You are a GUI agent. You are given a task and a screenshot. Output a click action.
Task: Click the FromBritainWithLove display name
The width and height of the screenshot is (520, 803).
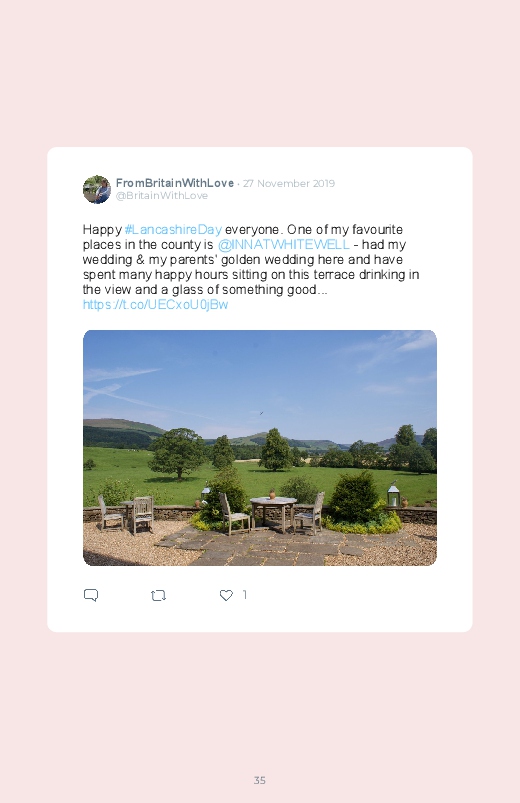[175, 183]
